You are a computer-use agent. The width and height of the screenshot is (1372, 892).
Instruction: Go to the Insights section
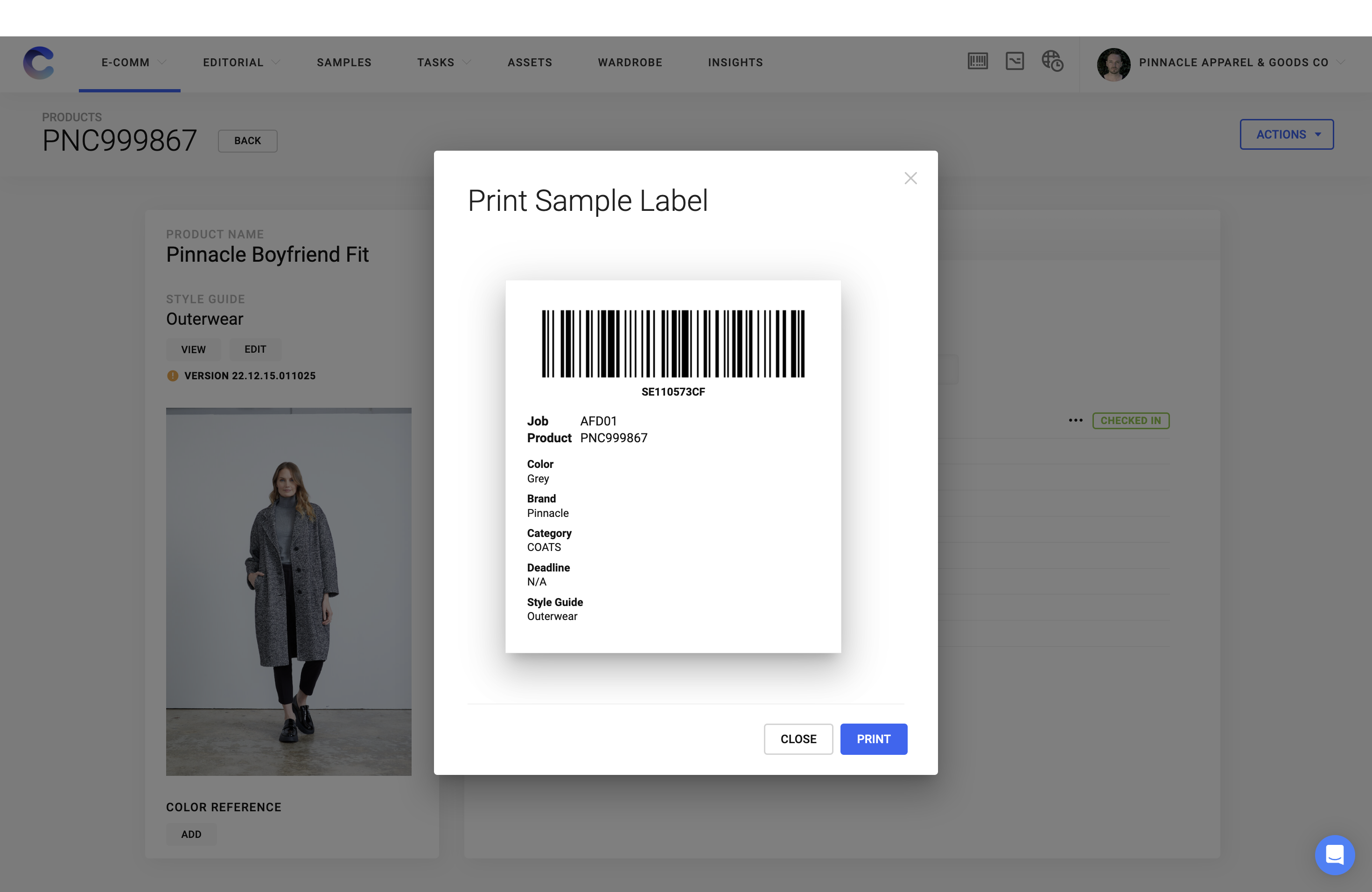click(735, 62)
